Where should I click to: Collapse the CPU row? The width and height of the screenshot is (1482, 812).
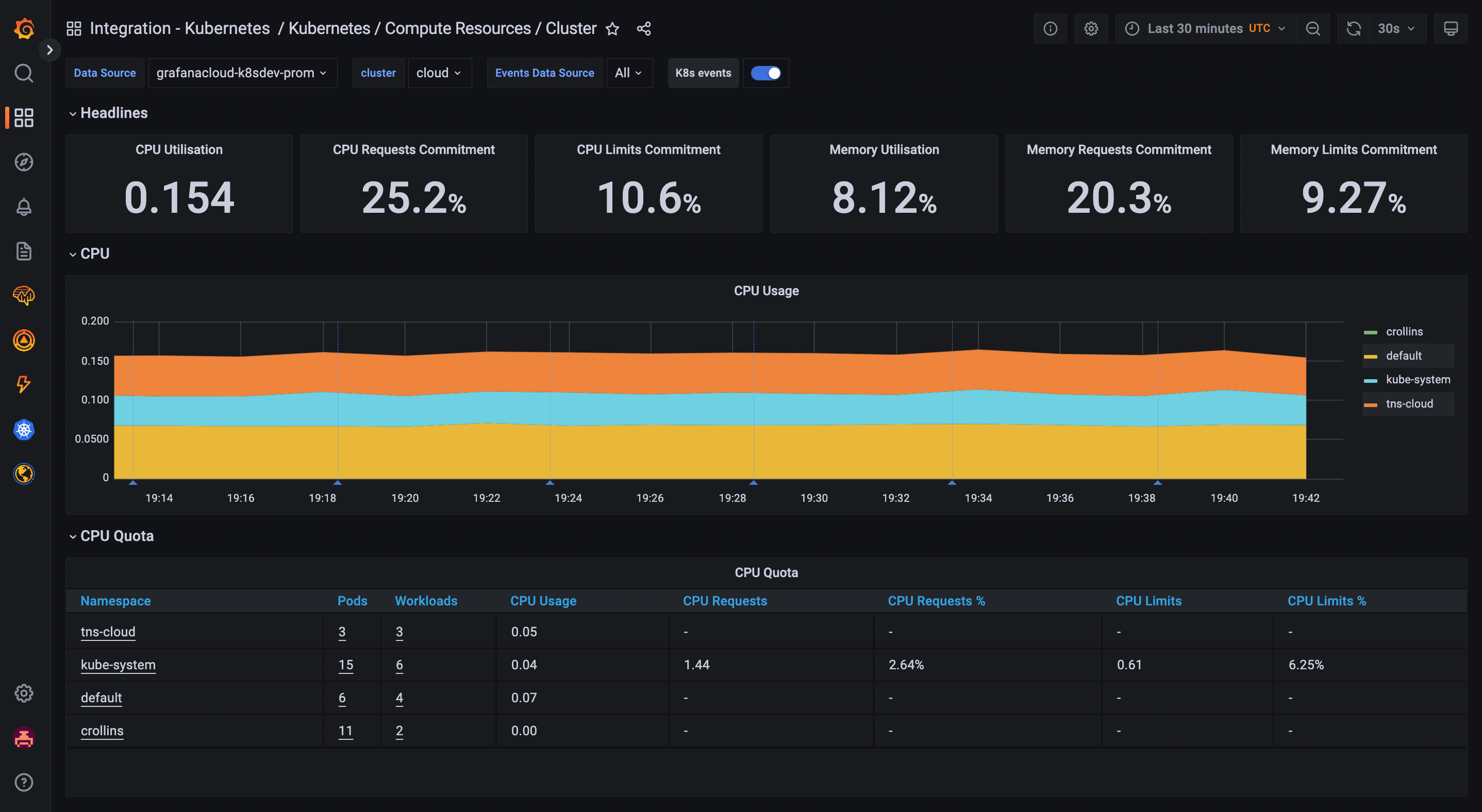tap(89, 253)
